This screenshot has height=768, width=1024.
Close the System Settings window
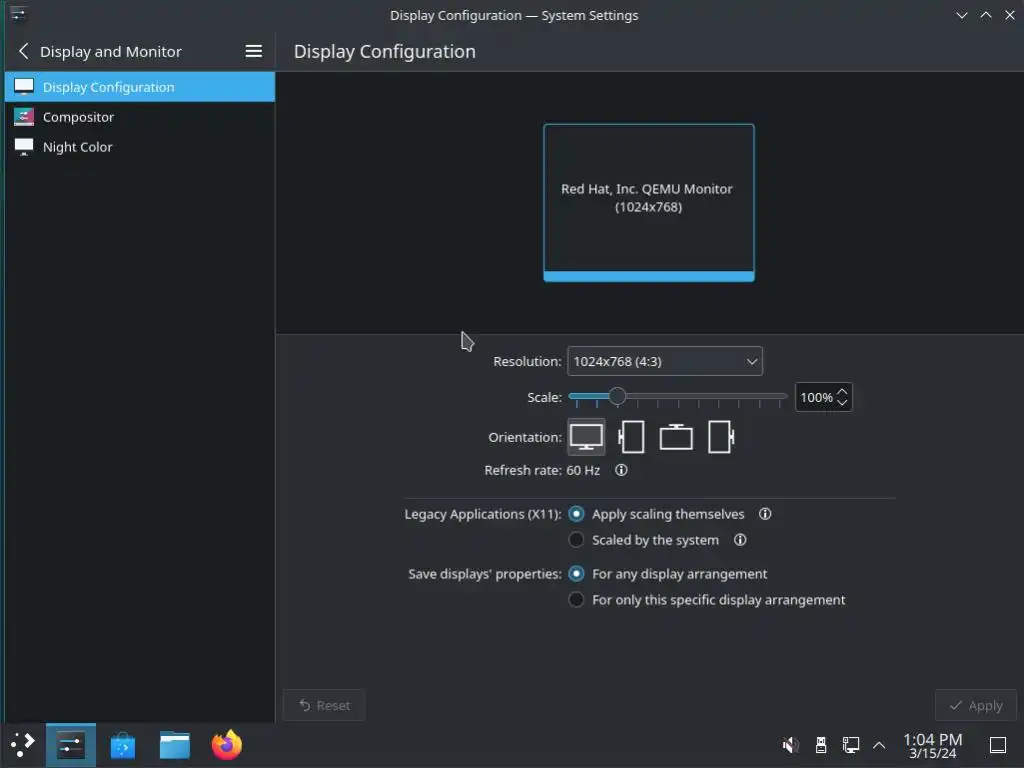[1010, 15]
